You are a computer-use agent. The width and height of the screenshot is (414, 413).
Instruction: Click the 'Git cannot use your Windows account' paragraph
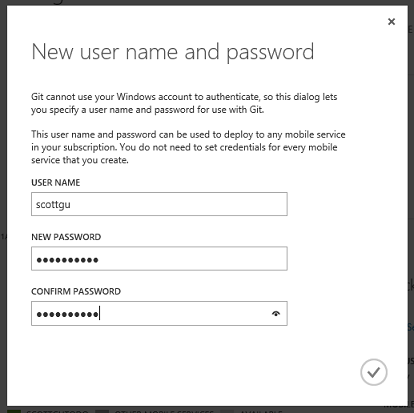(x=184, y=103)
